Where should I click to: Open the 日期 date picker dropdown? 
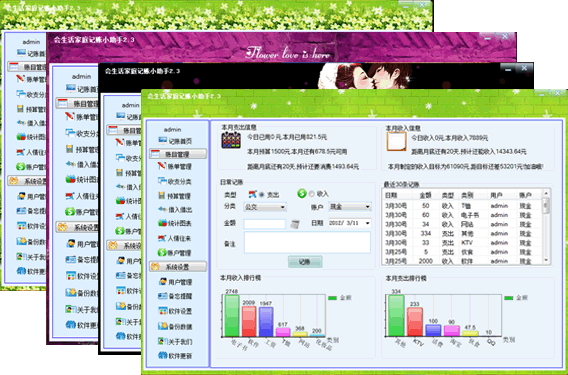coord(368,223)
